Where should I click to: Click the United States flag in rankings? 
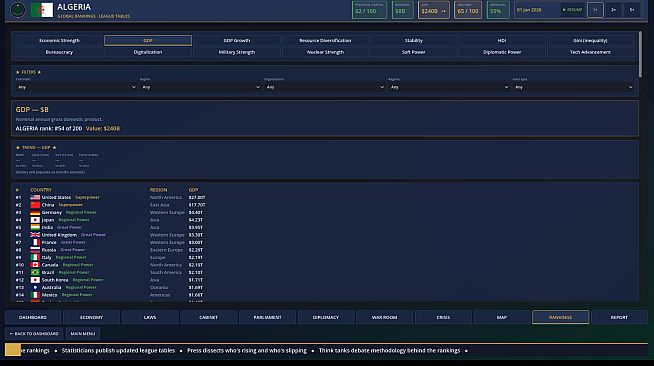coord(35,197)
